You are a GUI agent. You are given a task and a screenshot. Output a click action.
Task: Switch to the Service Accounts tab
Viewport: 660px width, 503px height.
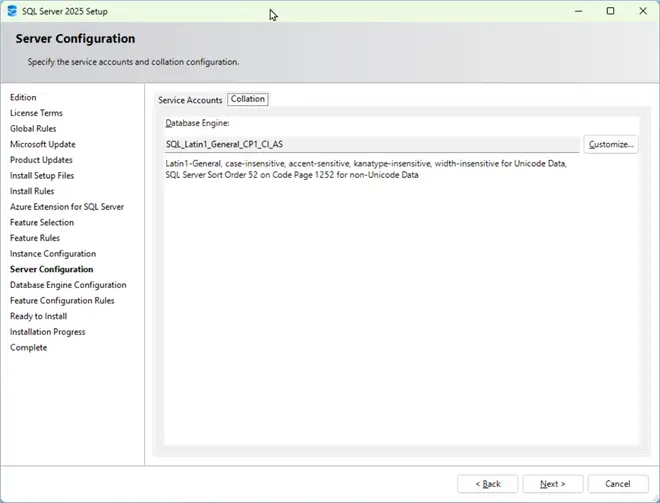(190, 100)
